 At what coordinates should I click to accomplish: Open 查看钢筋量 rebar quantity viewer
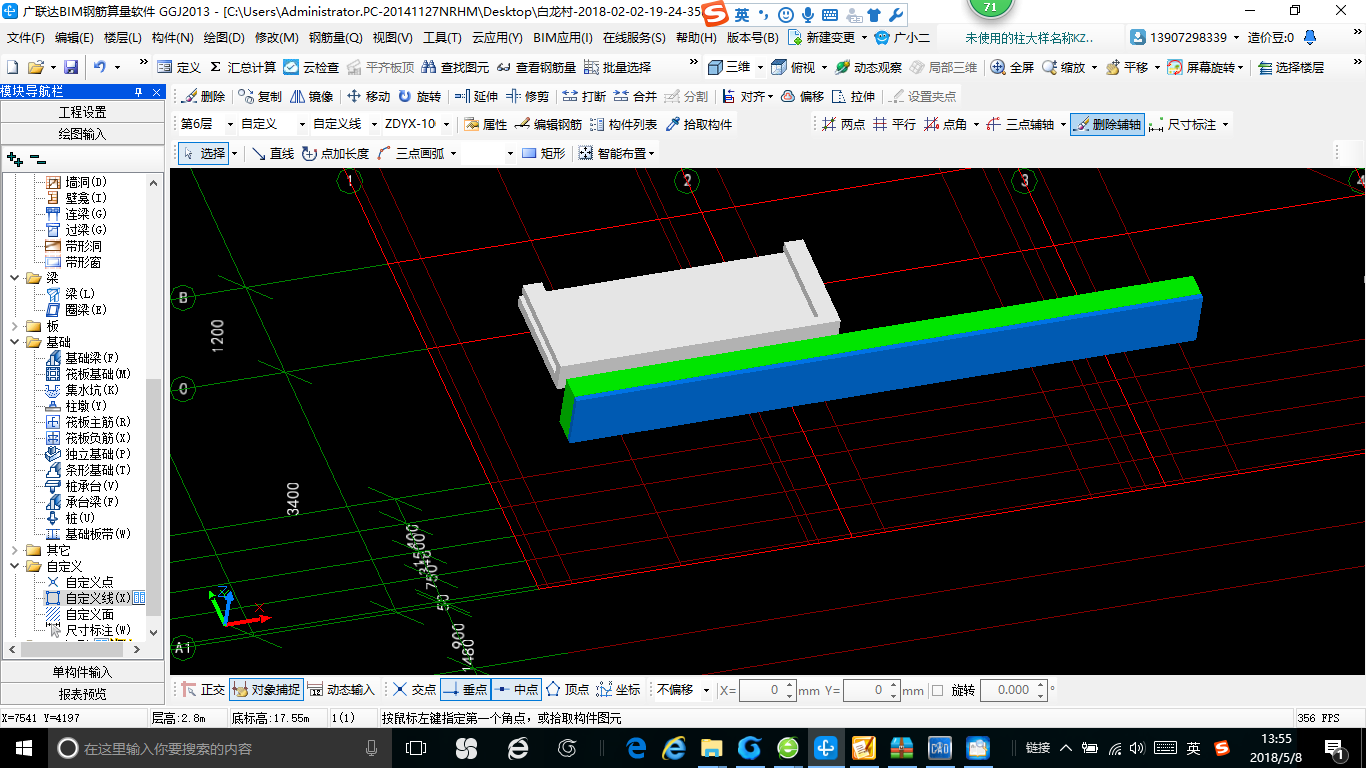click(x=535, y=67)
